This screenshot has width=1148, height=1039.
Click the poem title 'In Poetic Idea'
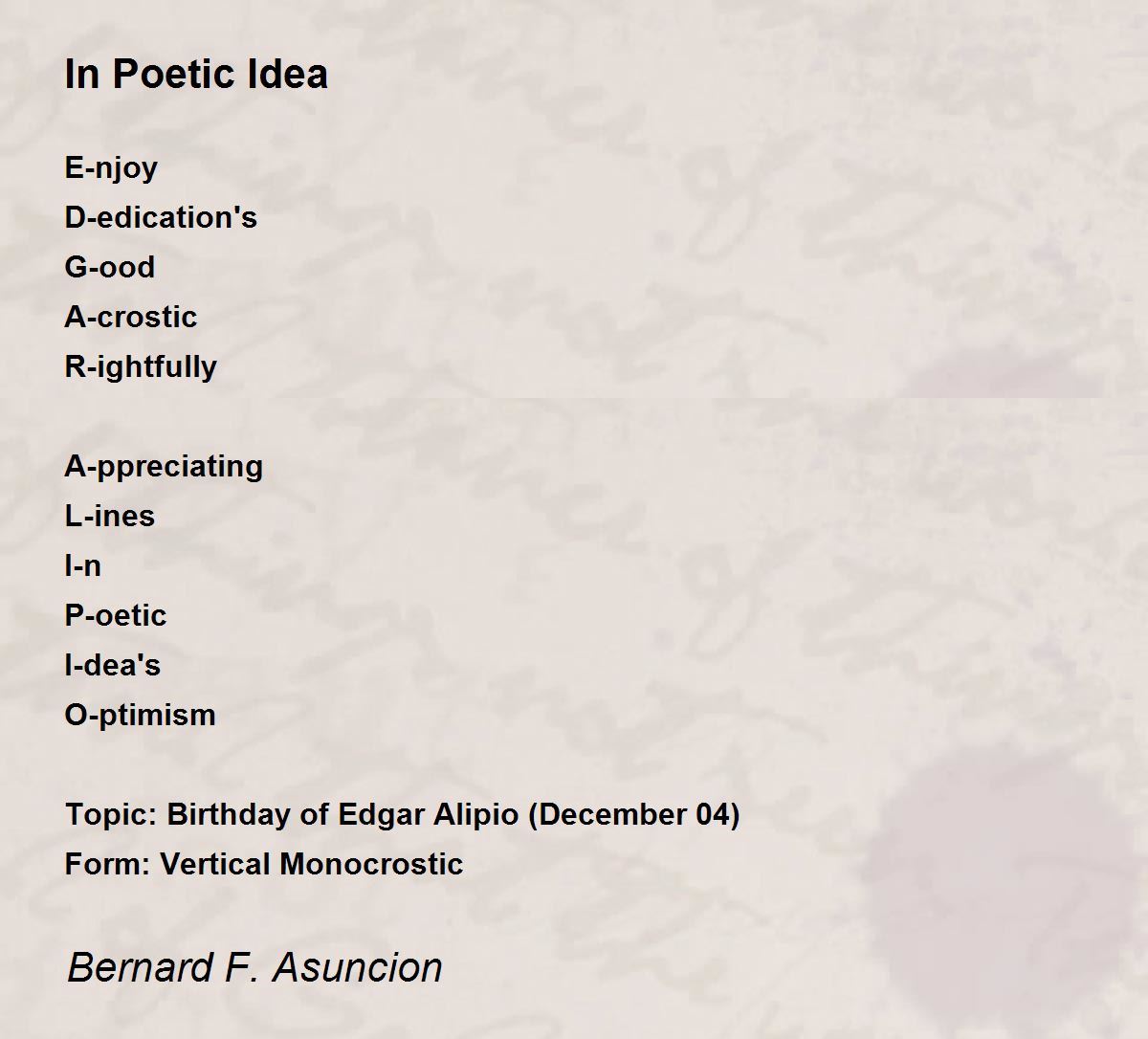click(196, 74)
